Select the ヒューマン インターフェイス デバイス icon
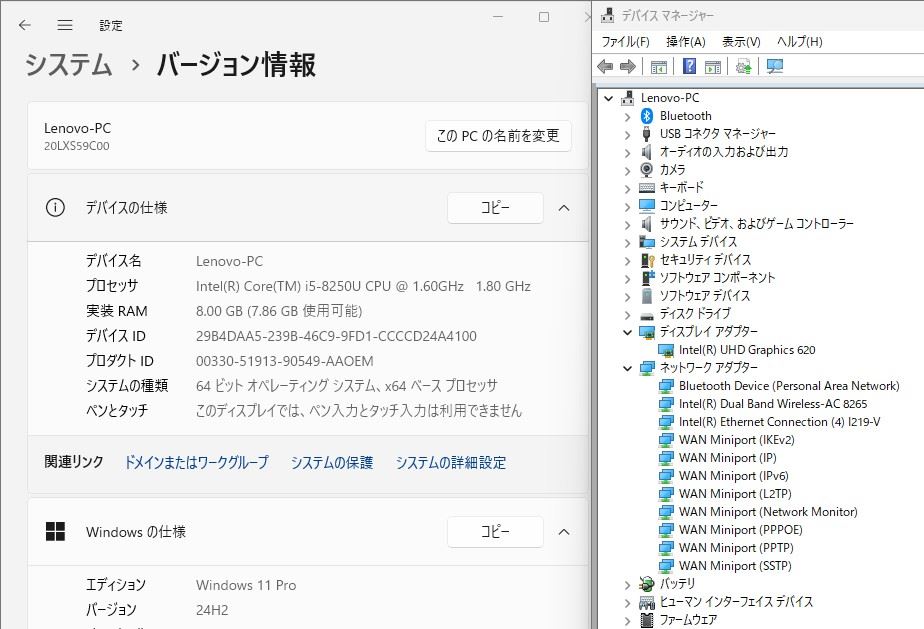 [x=646, y=602]
